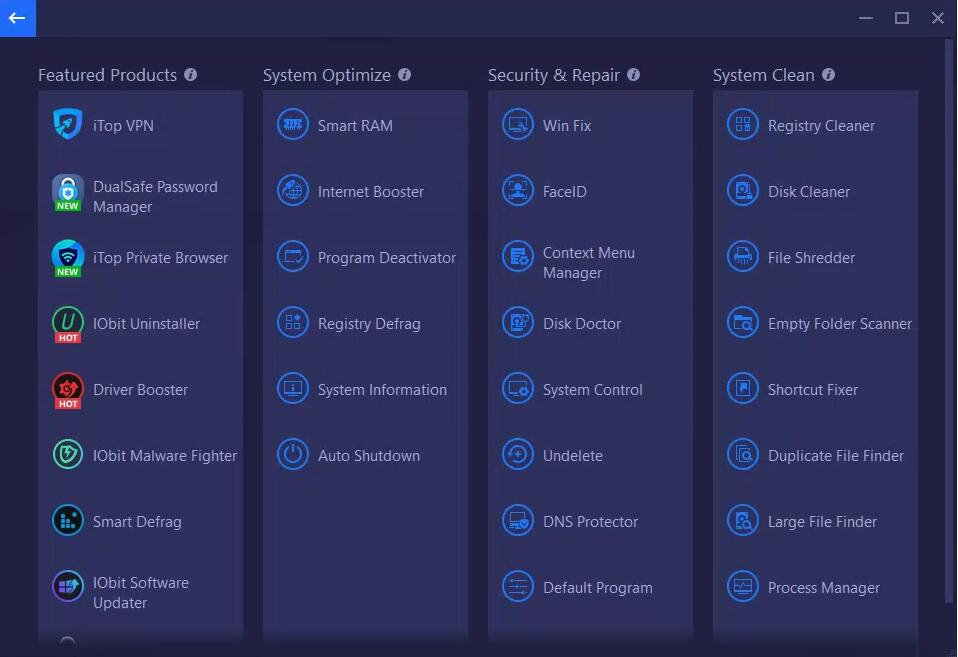Minimize the toolbox window
This screenshot has height=657, width=958.
[866, 18]
